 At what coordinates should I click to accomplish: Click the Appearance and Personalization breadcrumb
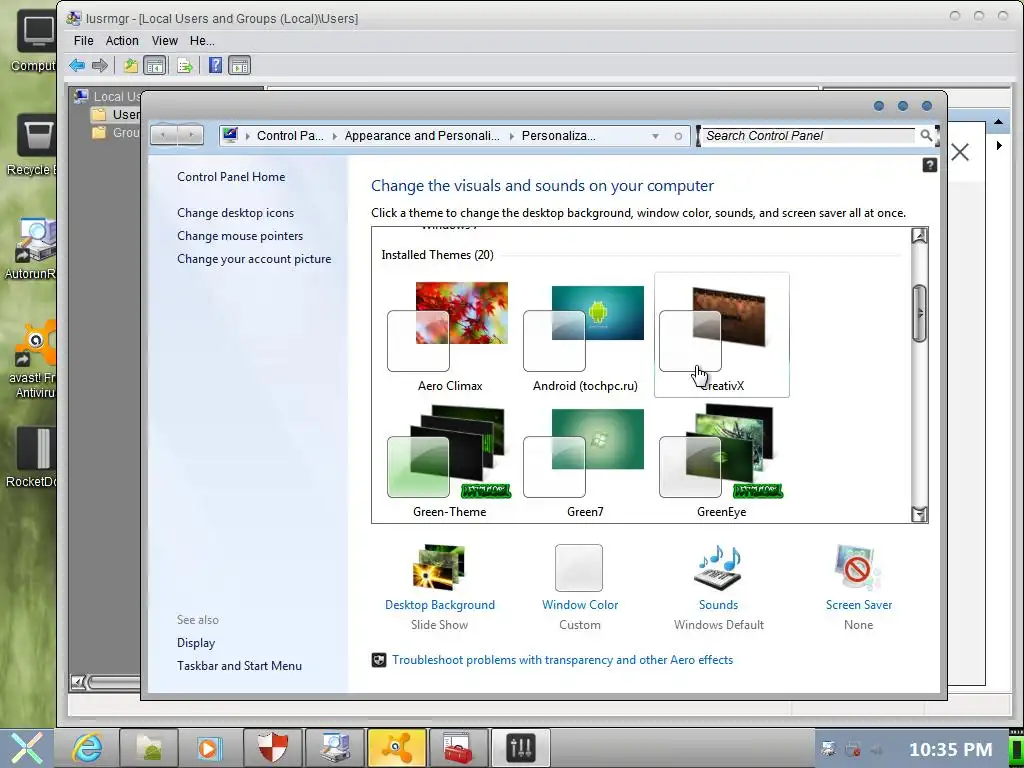coord(422,136)
